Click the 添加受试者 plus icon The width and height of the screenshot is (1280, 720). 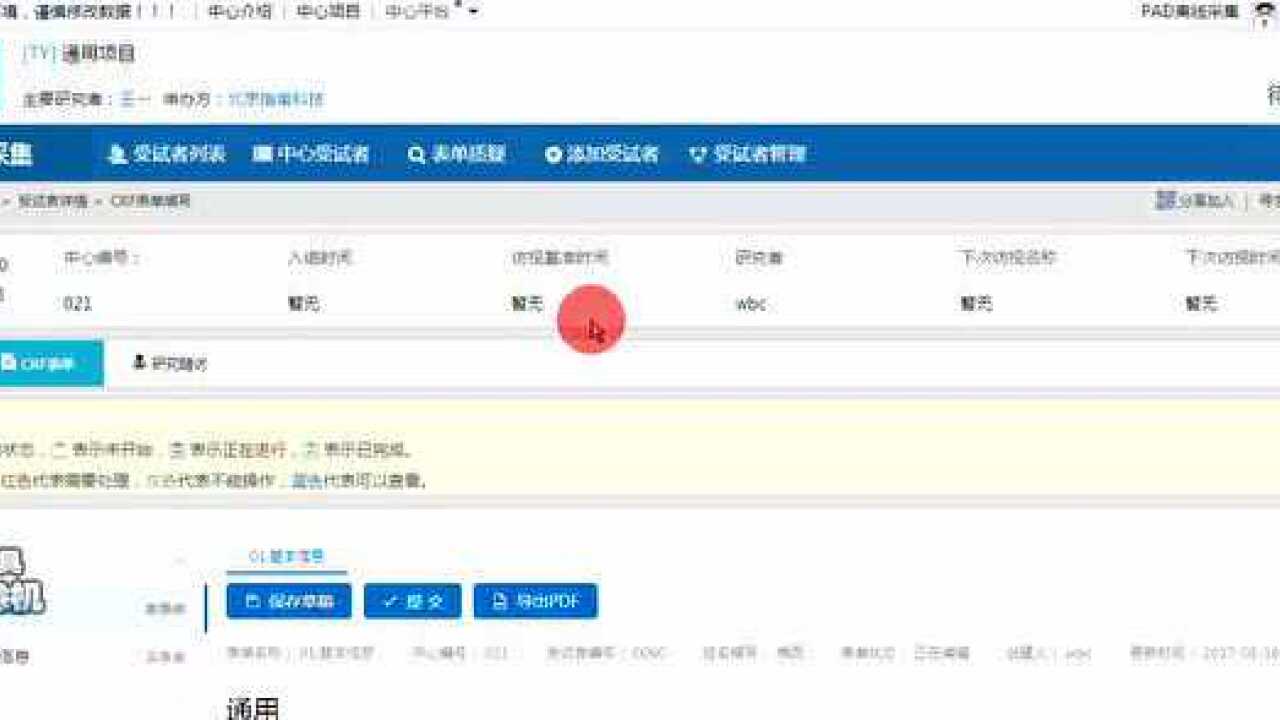click(x=553, y=154)
